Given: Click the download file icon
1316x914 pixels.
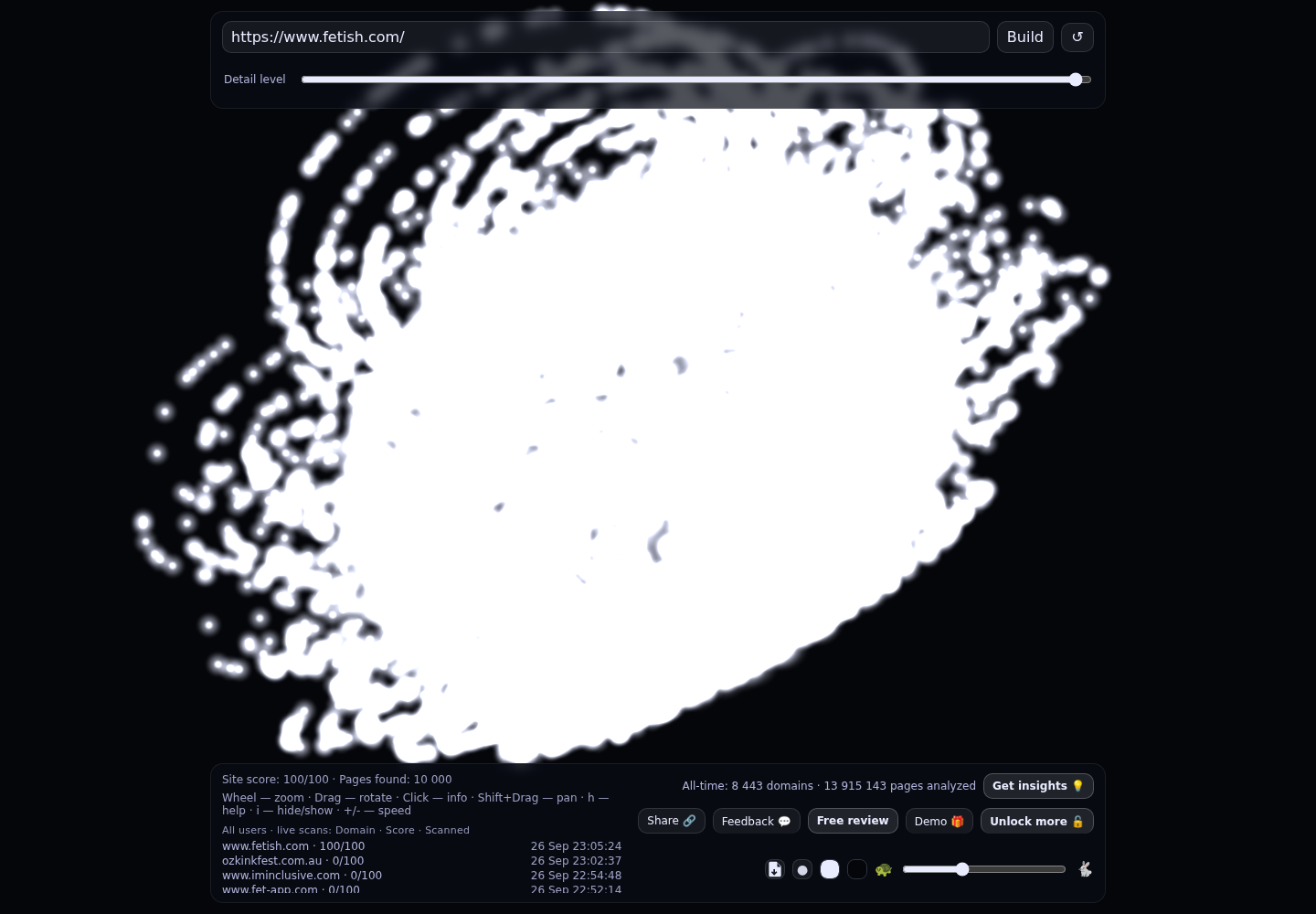Looking at the screenshot, I should pyautogui.click(x=775, y=869).
